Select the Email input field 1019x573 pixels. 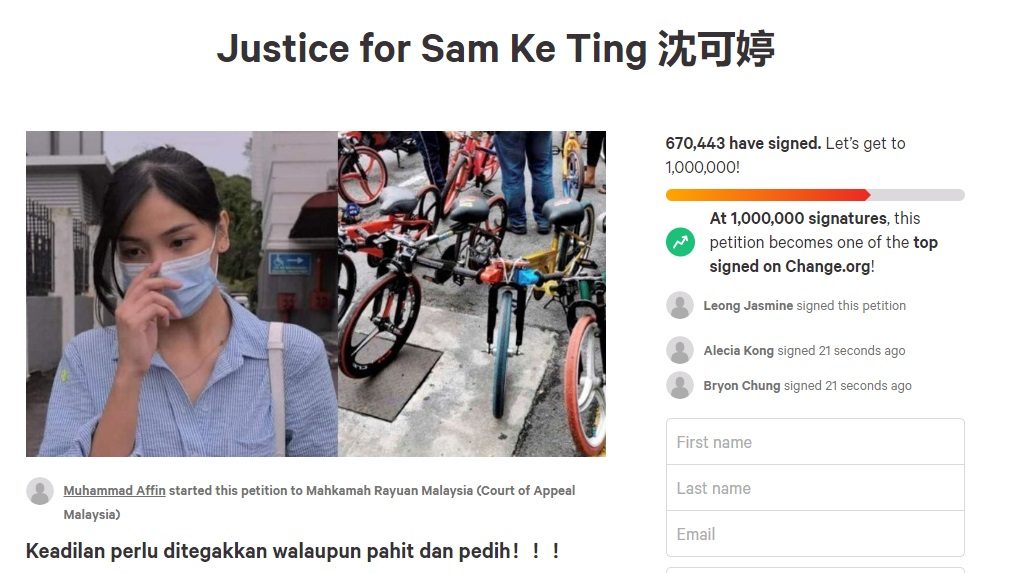click(x=815, y=534)
